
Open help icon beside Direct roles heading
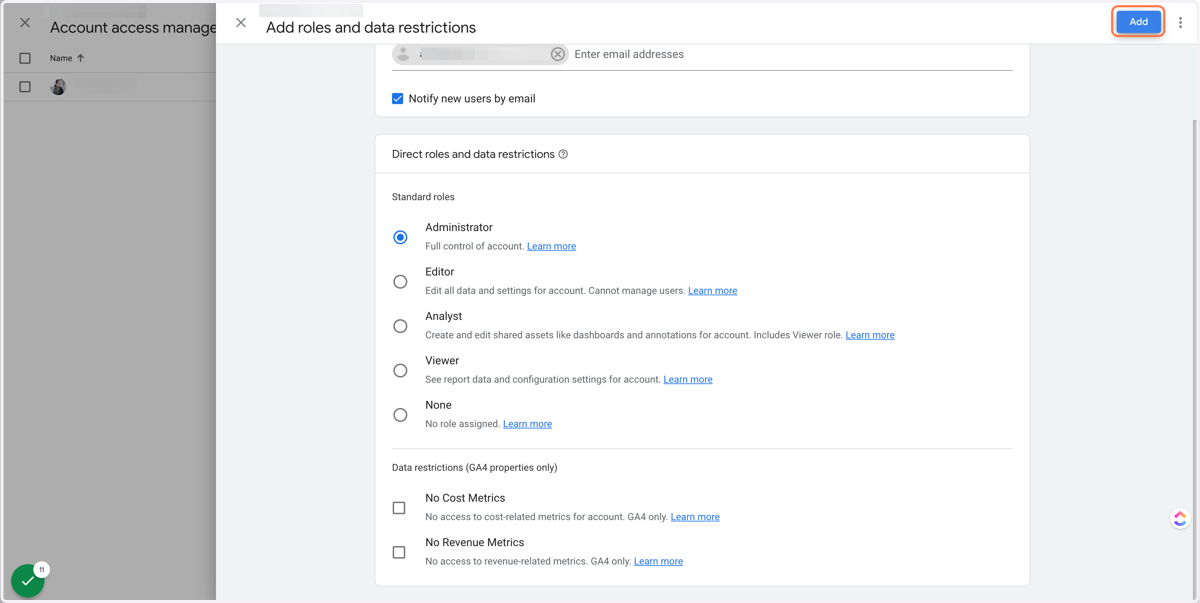(x=563, y=154)
